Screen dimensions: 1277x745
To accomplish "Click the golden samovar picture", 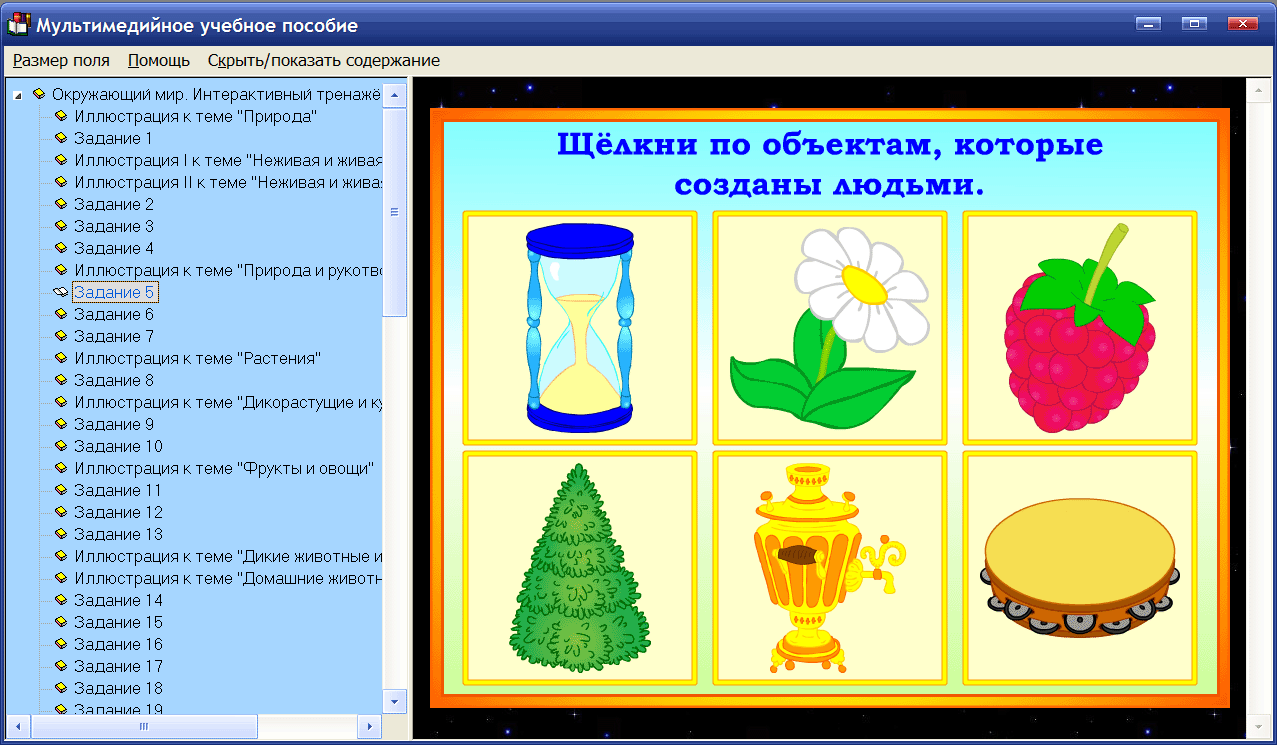I will pos(829,567).
